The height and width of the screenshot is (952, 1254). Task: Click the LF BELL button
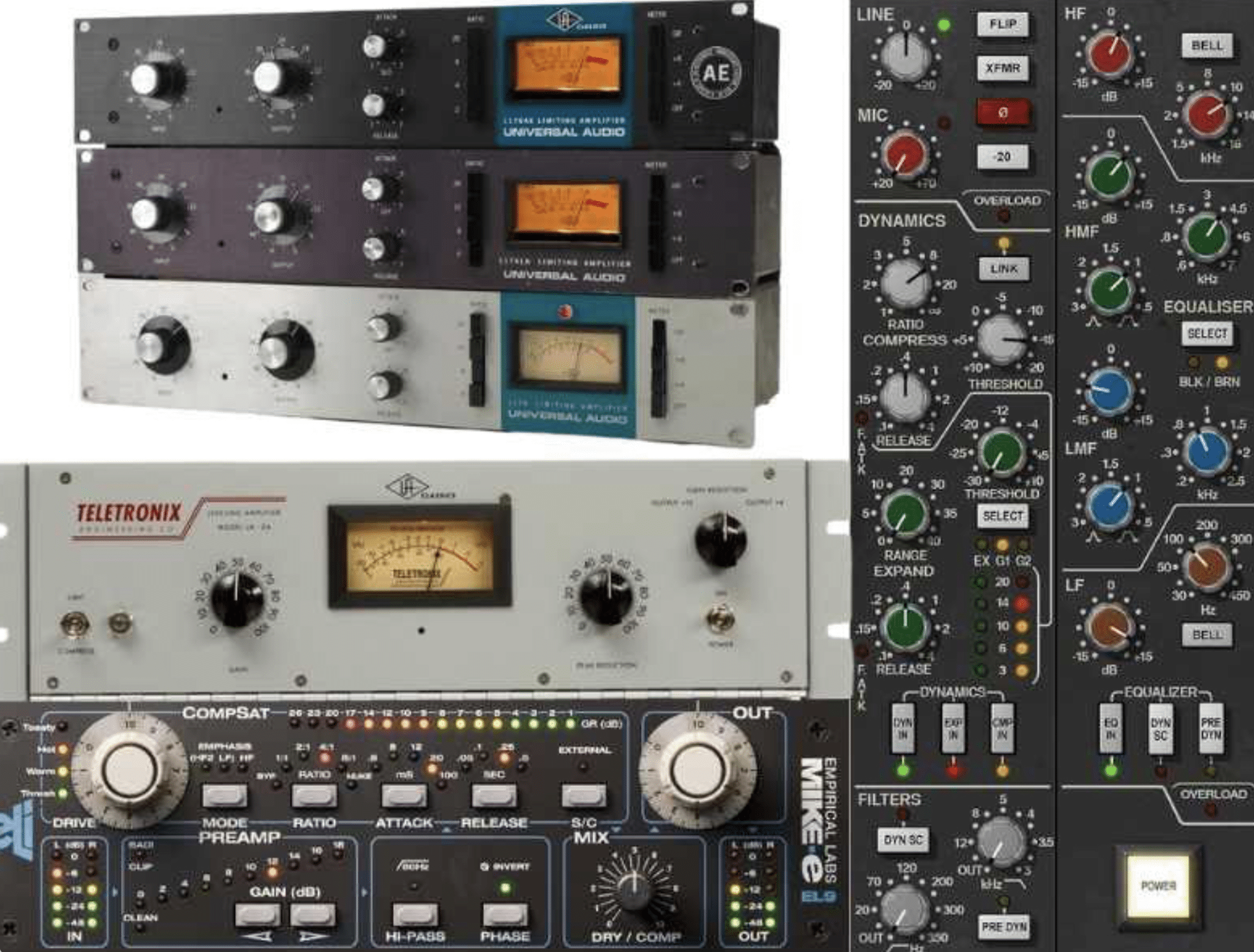pyautogui.click(x=1206, y=634)
